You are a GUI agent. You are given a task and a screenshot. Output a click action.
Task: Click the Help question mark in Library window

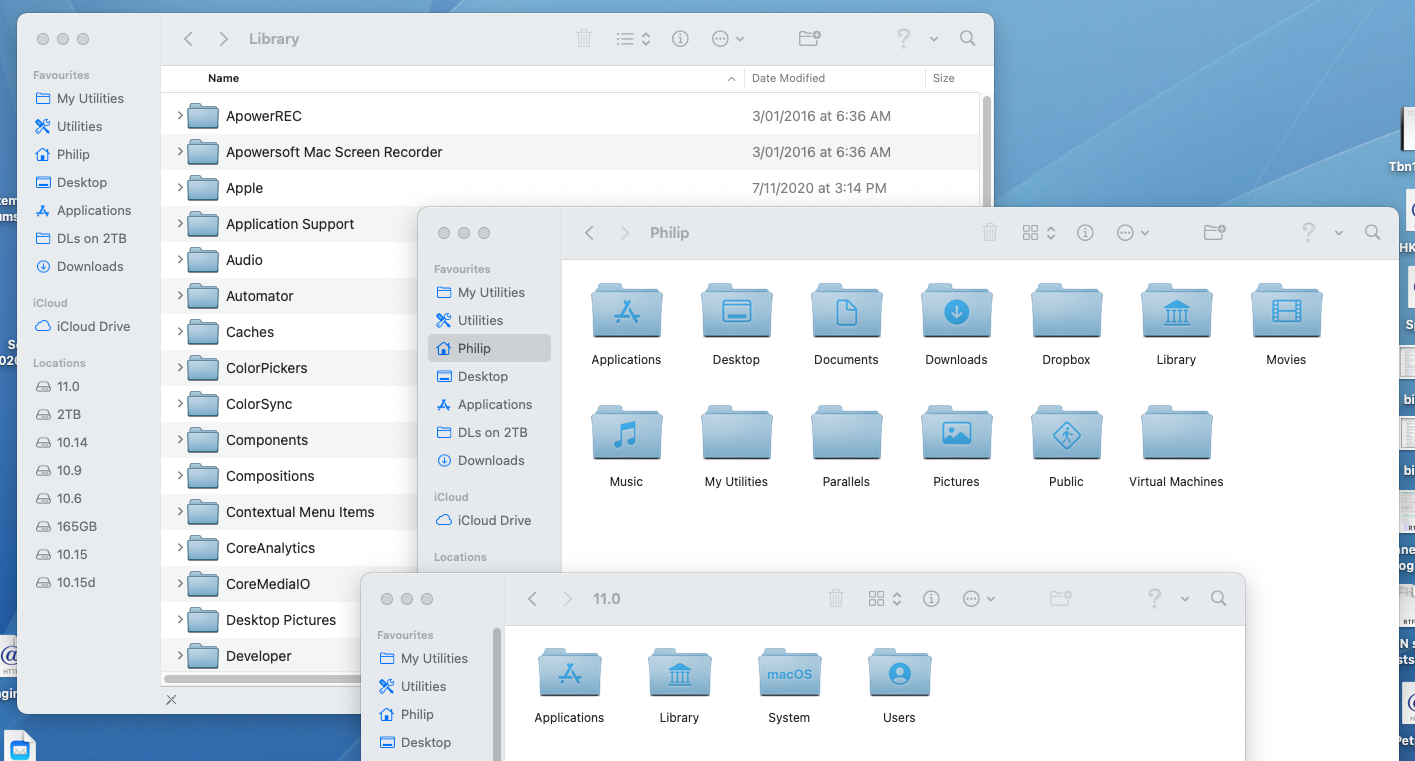903,39
